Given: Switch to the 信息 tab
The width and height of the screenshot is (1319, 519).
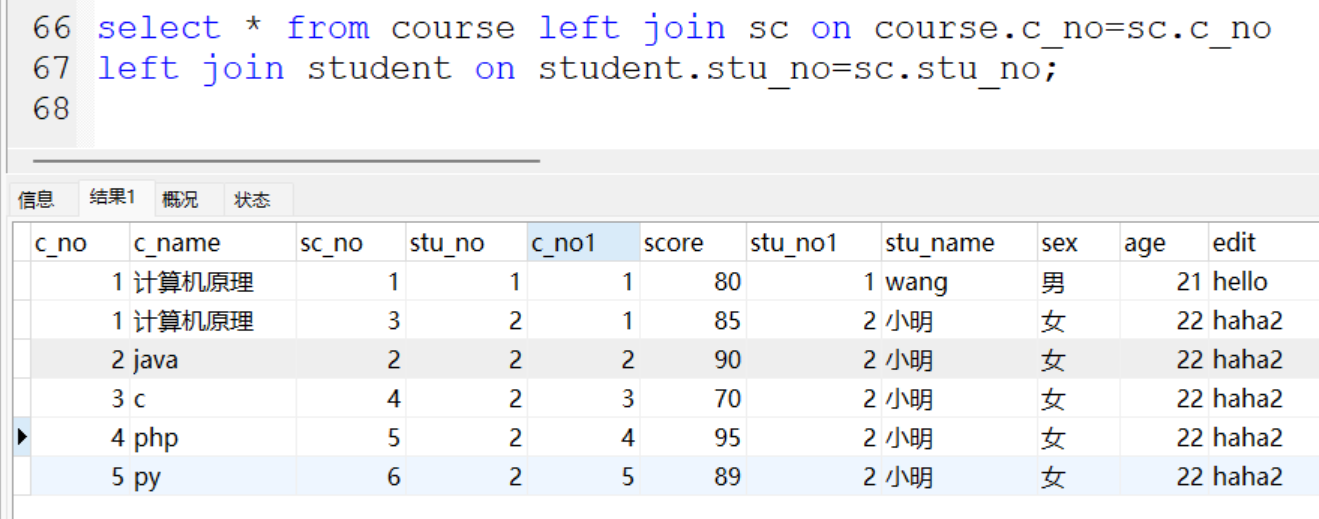Looking at the screenshot, I should 37,200.
